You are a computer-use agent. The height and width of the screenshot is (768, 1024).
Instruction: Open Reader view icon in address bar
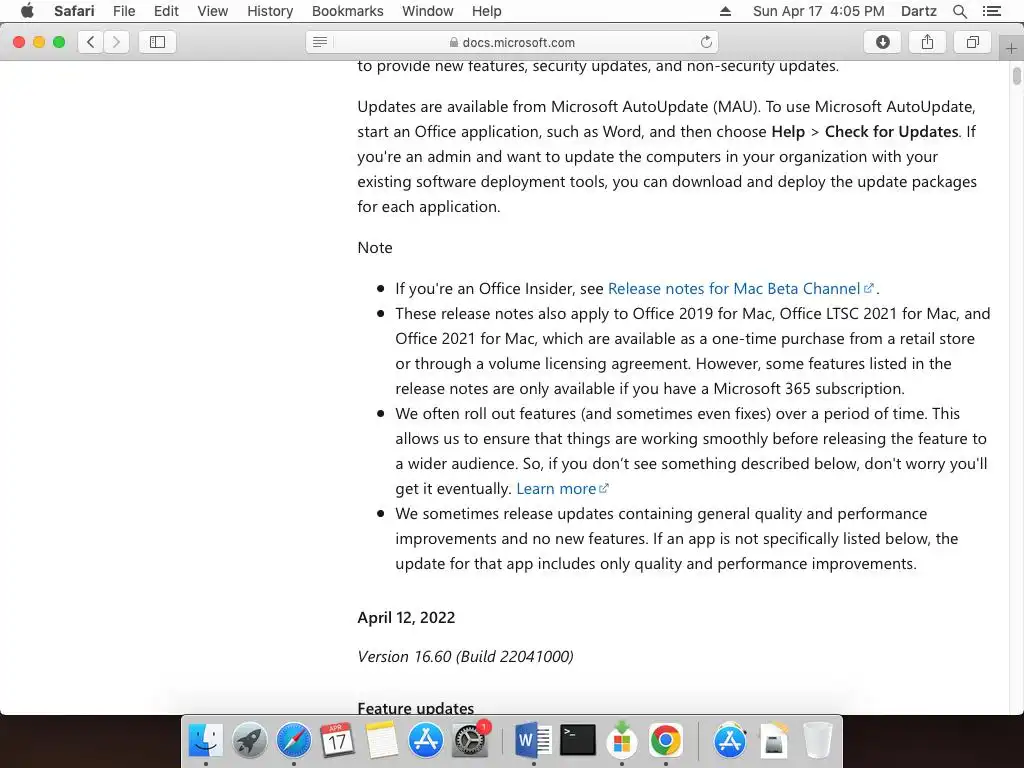click(320, 42)
